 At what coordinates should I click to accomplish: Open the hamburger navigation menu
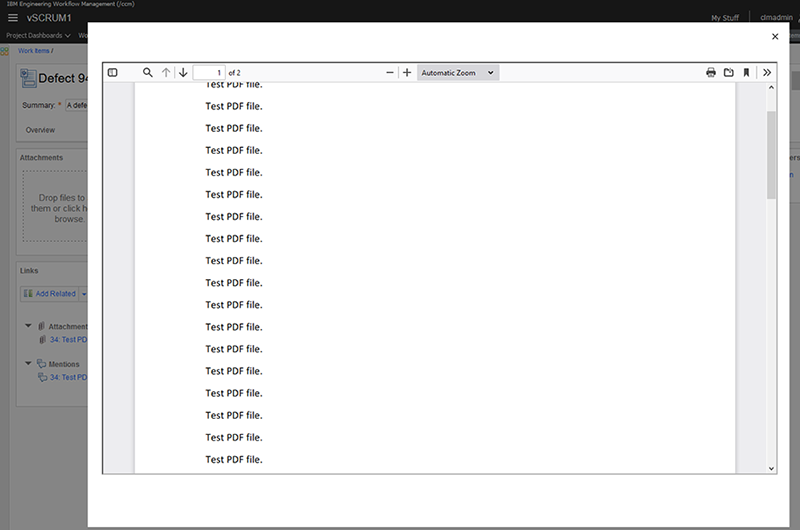pos(13,18)
